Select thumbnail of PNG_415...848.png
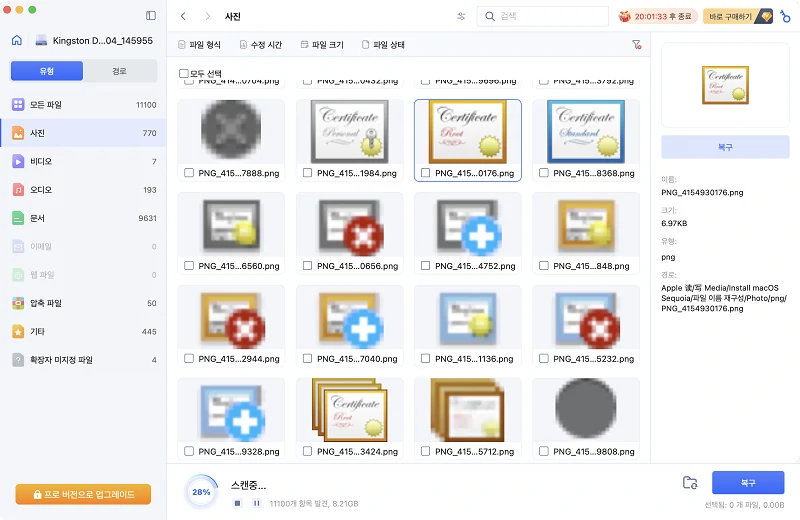The height and width of the screenshot is (520, 800). tap(586, 227)
